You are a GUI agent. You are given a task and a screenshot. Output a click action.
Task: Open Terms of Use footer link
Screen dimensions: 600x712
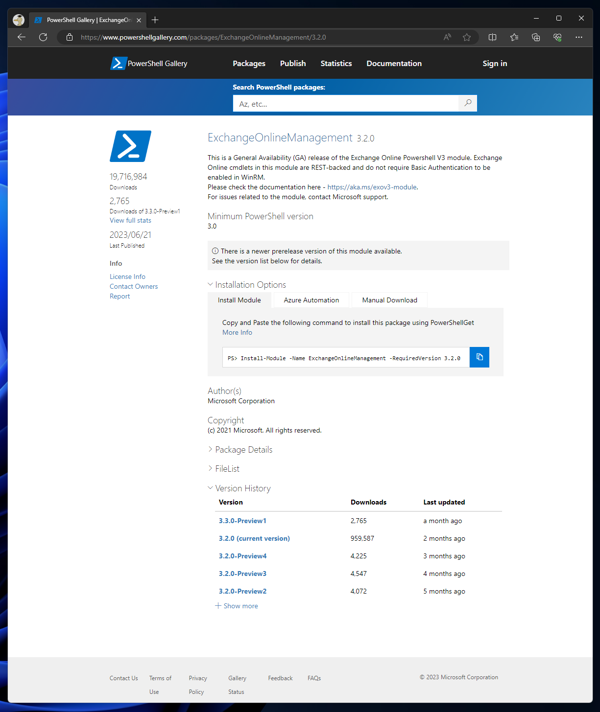click(160, 685)
